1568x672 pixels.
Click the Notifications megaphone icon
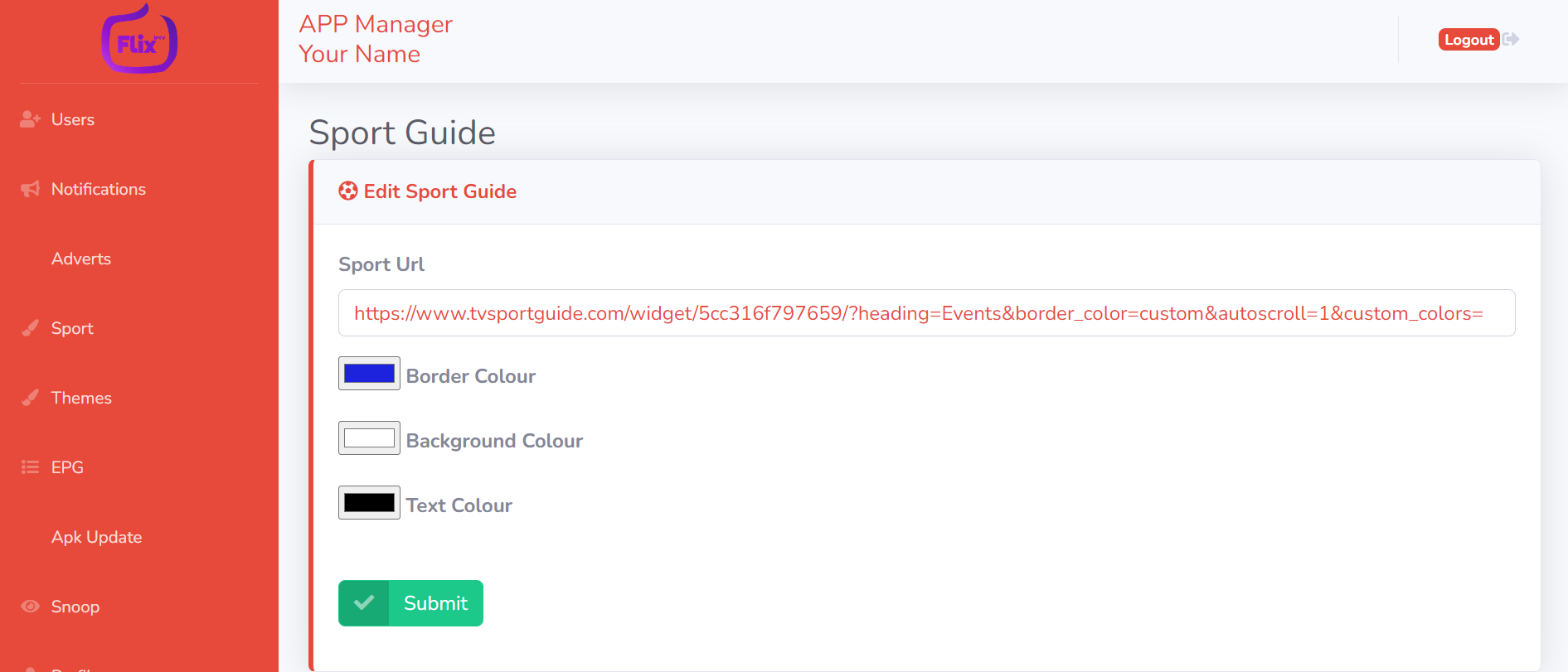coord(30,189)
